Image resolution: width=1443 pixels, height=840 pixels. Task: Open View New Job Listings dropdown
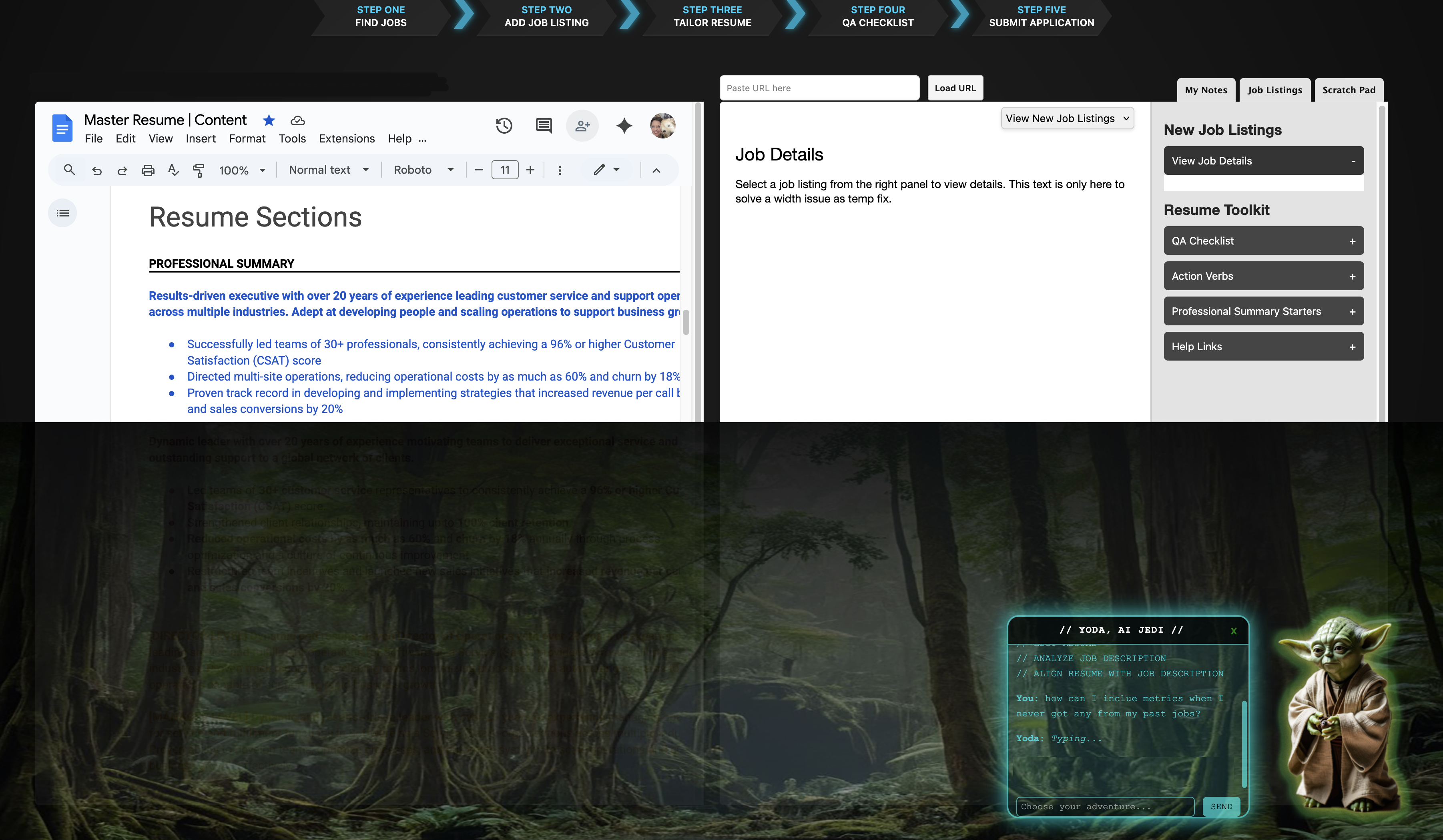pos(1067,118)
